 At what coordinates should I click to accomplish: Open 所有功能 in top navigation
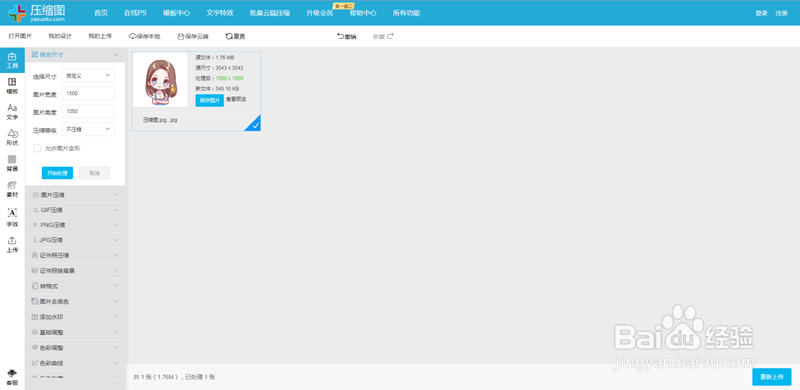(x=406, y=13)
